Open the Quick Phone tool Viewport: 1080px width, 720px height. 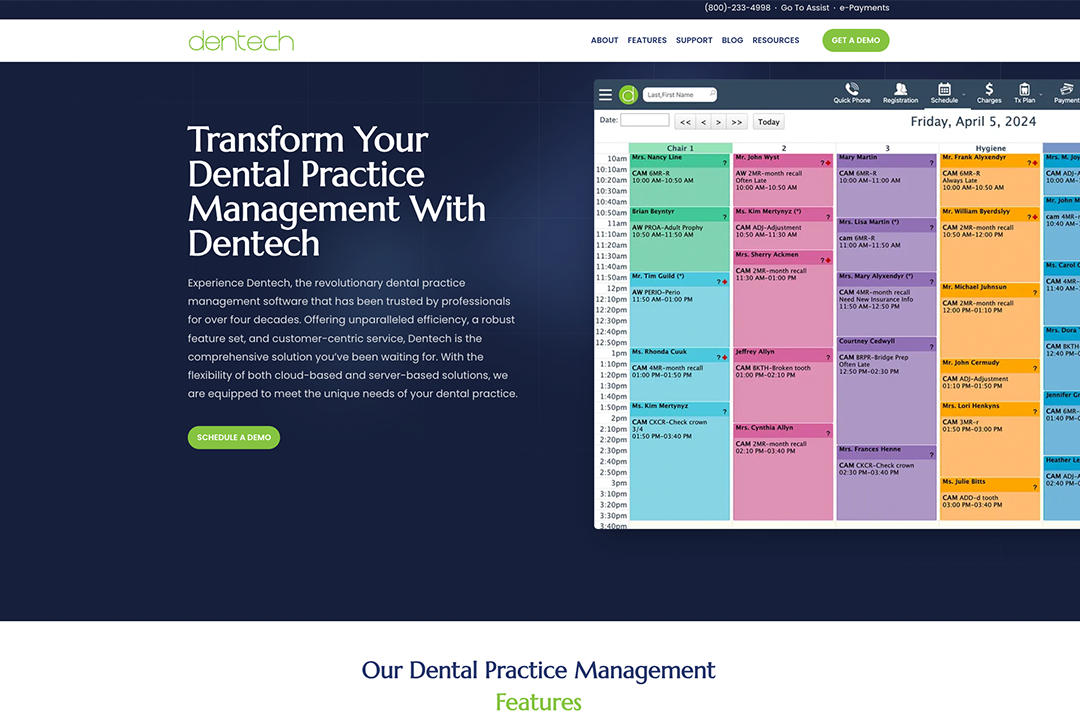point(852,93)
